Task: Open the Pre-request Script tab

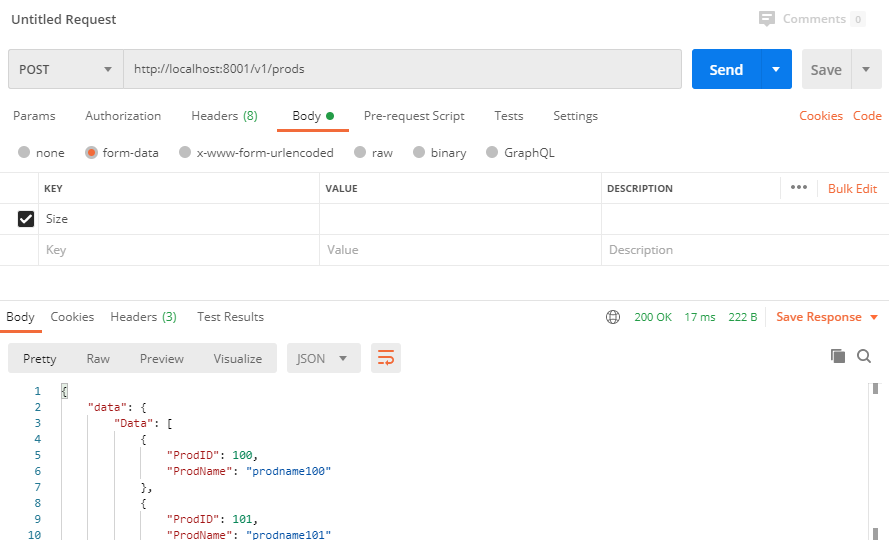Action: (414, 116)
